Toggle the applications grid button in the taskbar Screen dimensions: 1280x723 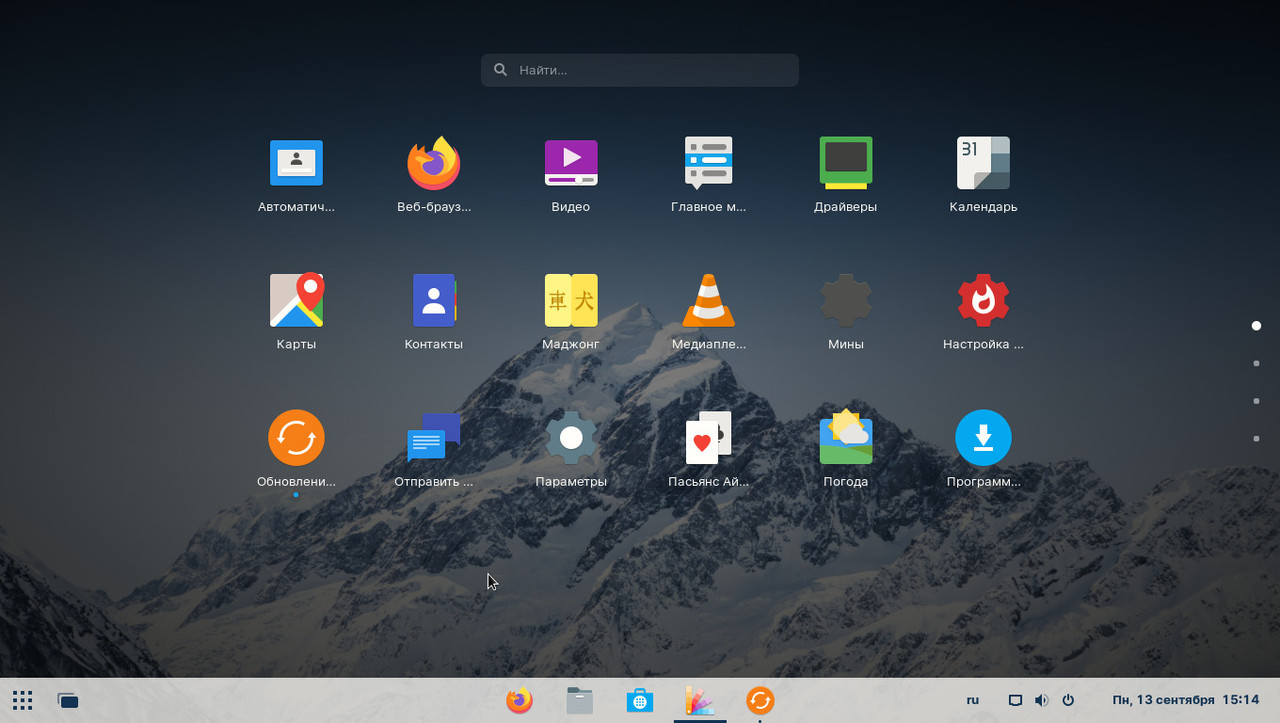click(x=23, y=700)
